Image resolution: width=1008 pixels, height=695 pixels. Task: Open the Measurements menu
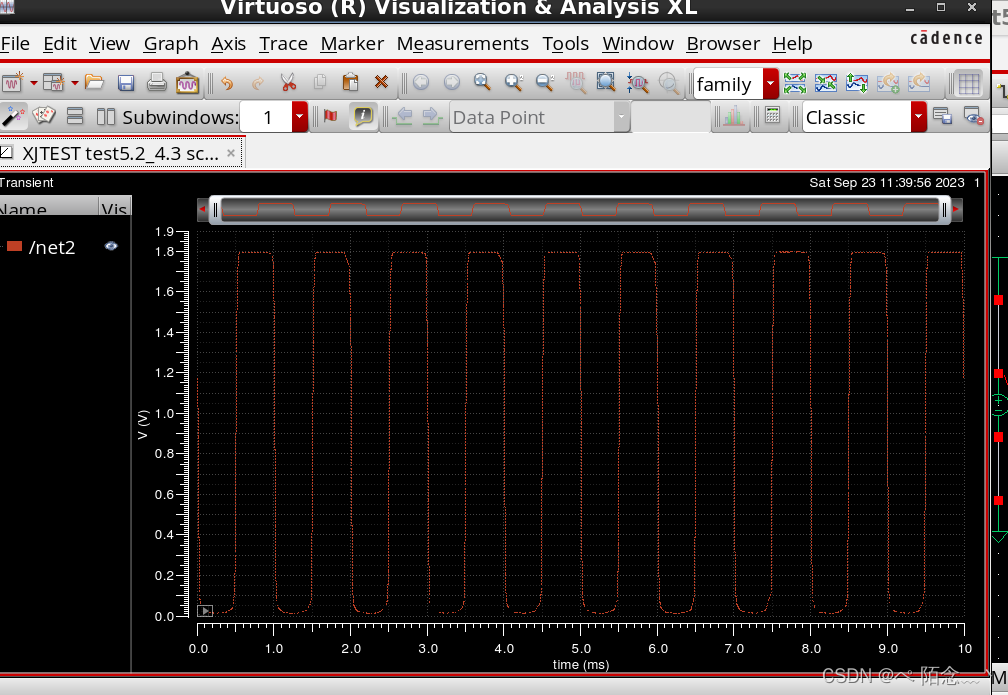coord(463,44)
